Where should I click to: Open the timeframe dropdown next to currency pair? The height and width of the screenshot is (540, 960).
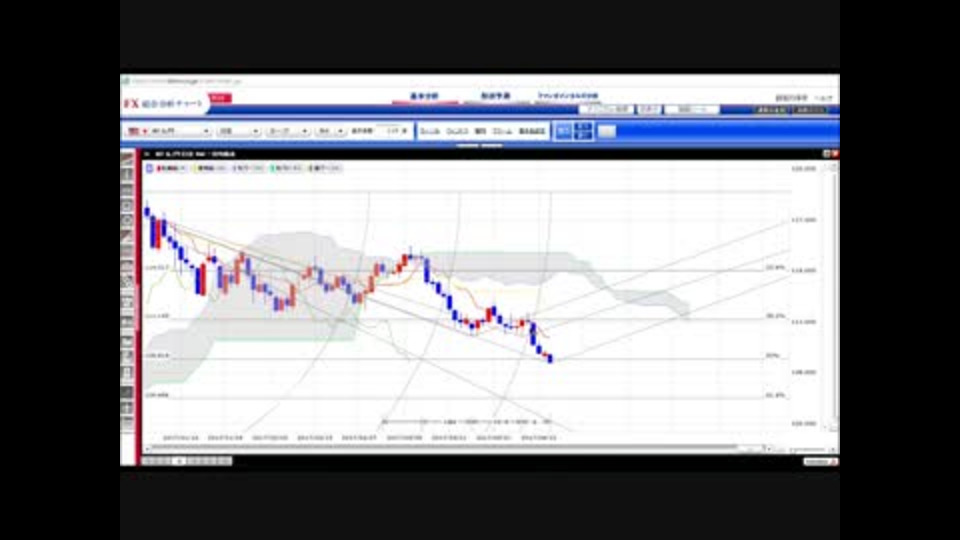(239, 131)
